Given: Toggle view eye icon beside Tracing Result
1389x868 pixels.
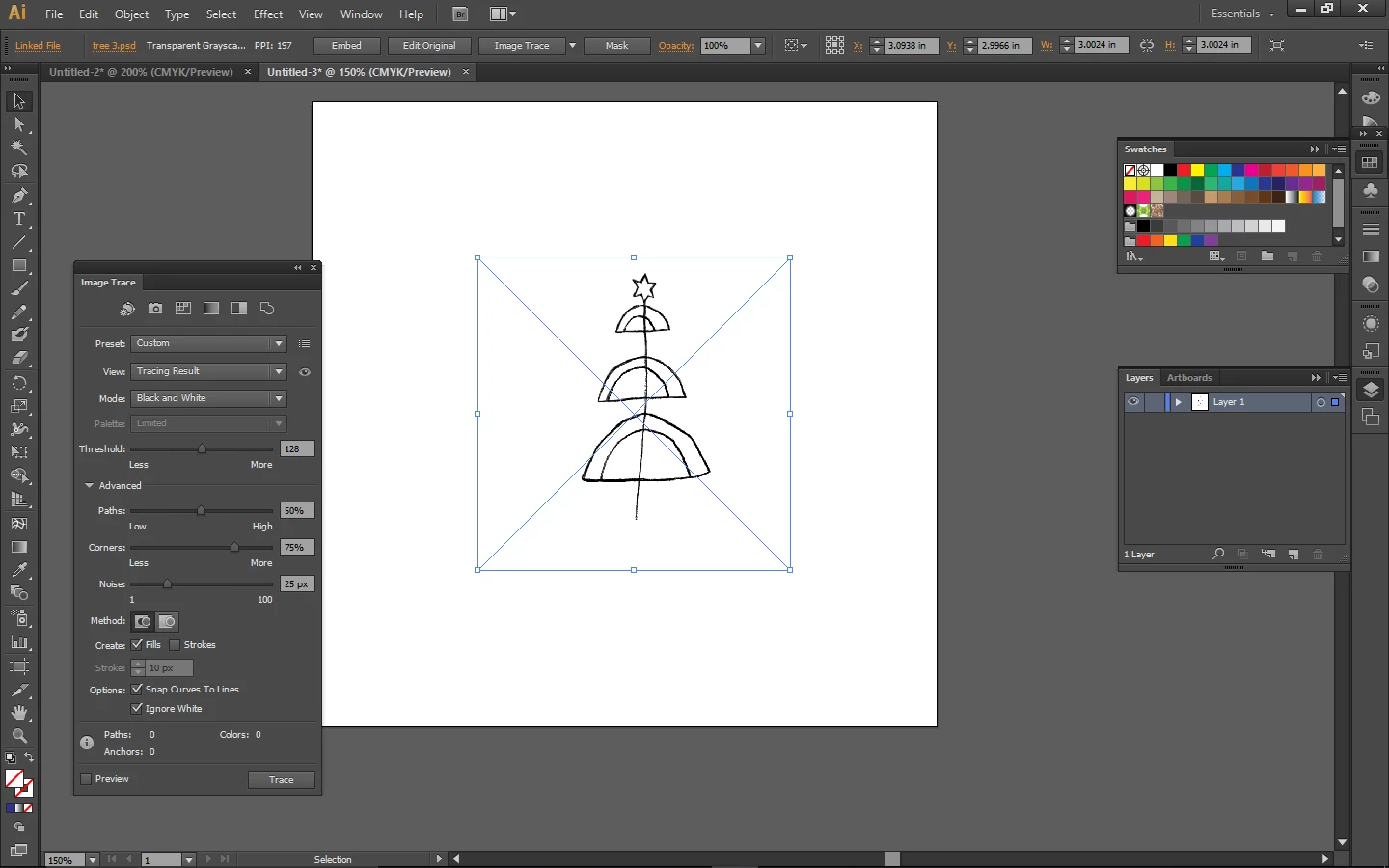Looking at the screenshot, I should click(305, 372).
